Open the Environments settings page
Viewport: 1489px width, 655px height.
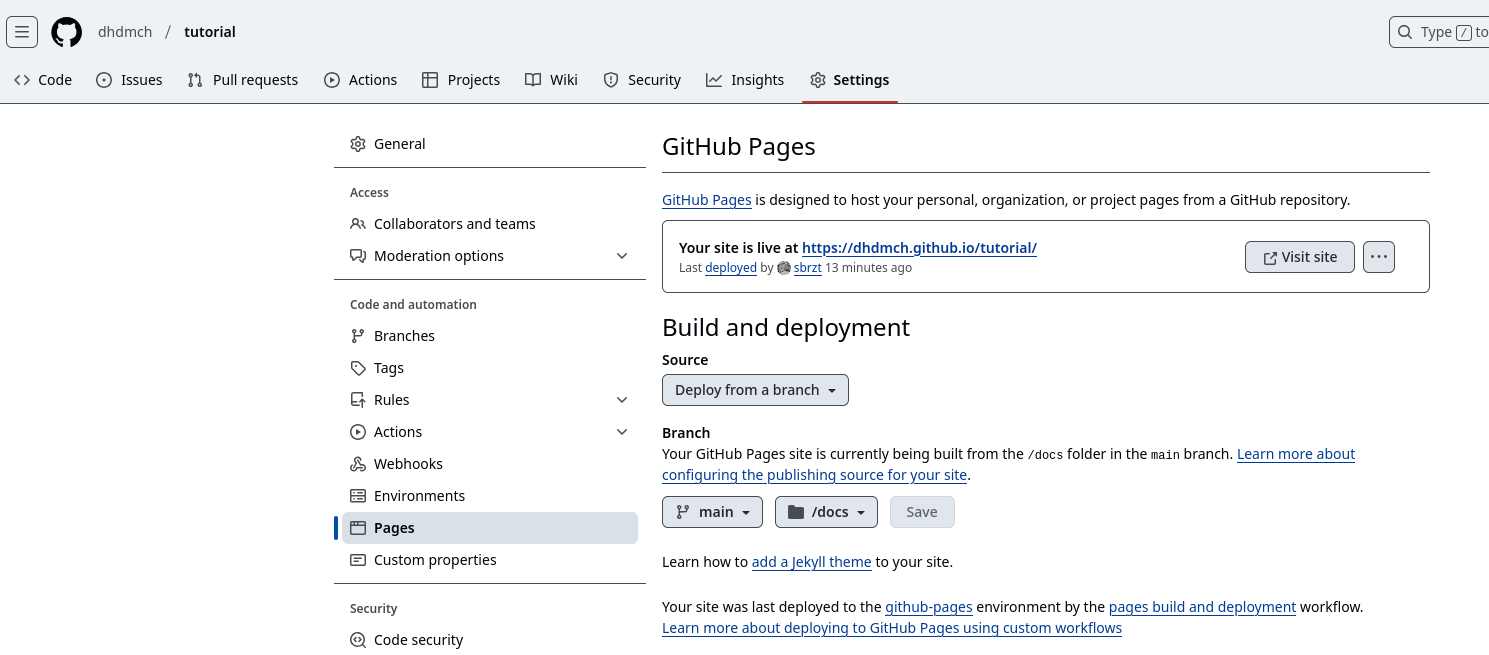point(418,496)
